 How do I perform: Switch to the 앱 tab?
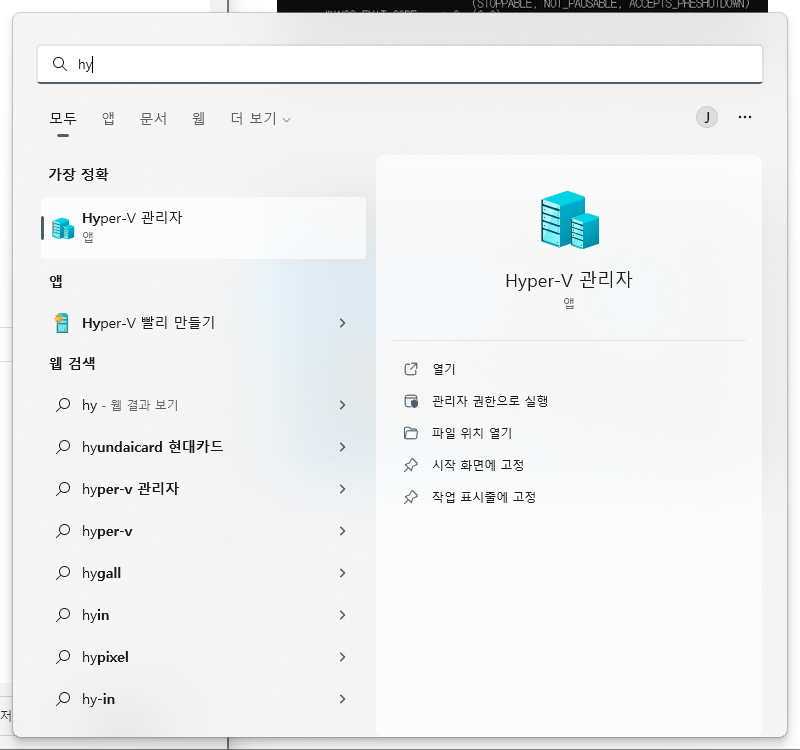[x=108, y=118]
